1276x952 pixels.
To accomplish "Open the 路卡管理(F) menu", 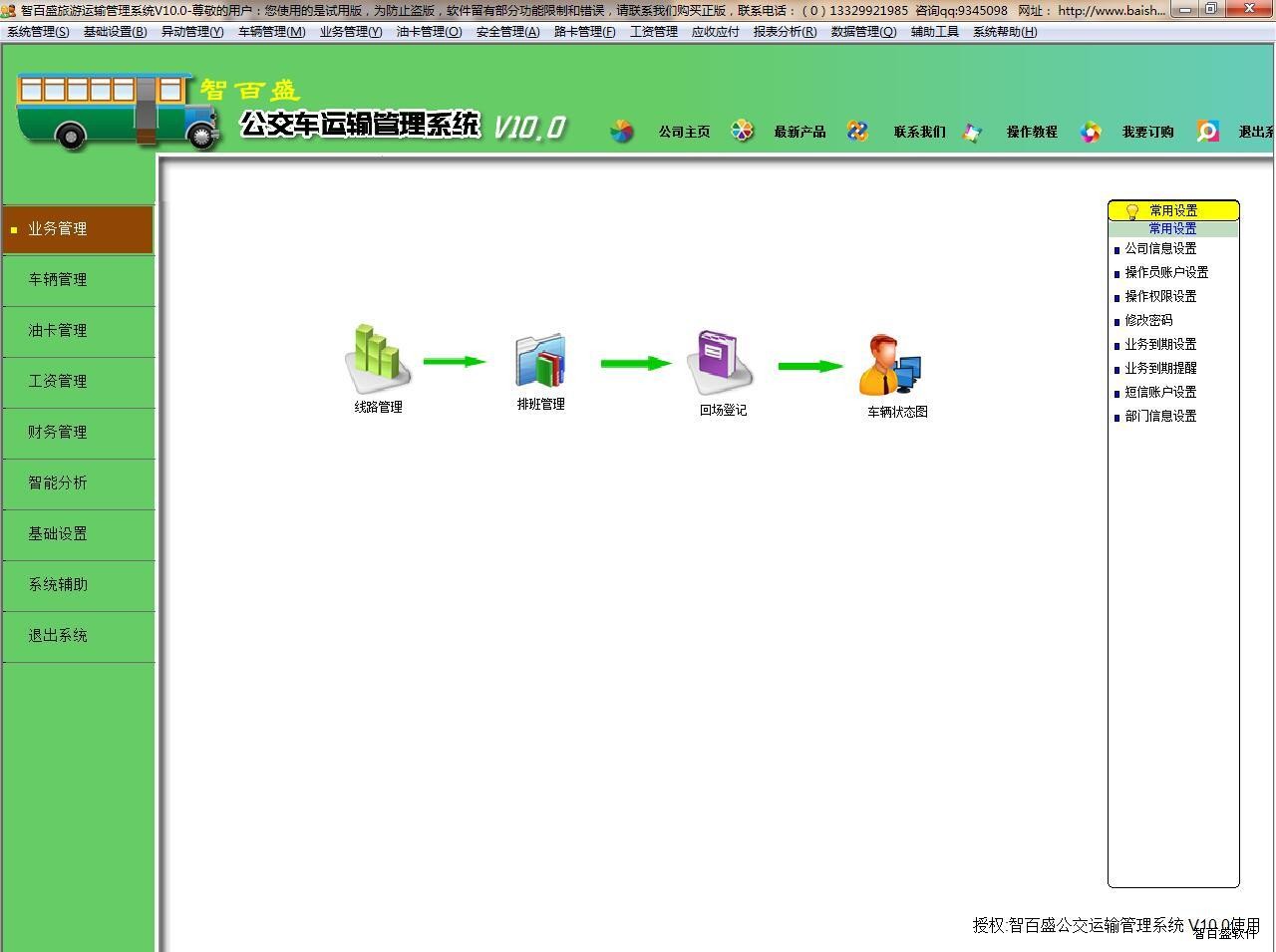I will point(585,32).
